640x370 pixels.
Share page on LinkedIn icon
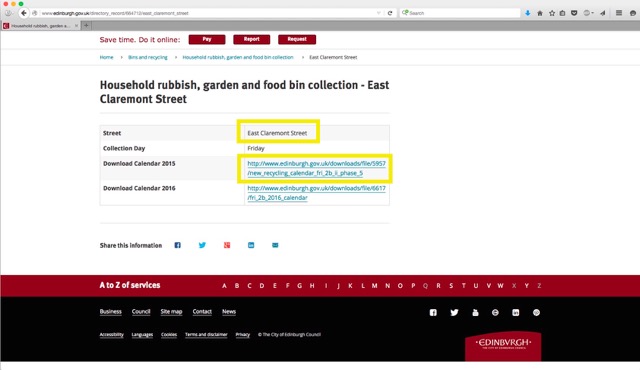tap(251, 245)
